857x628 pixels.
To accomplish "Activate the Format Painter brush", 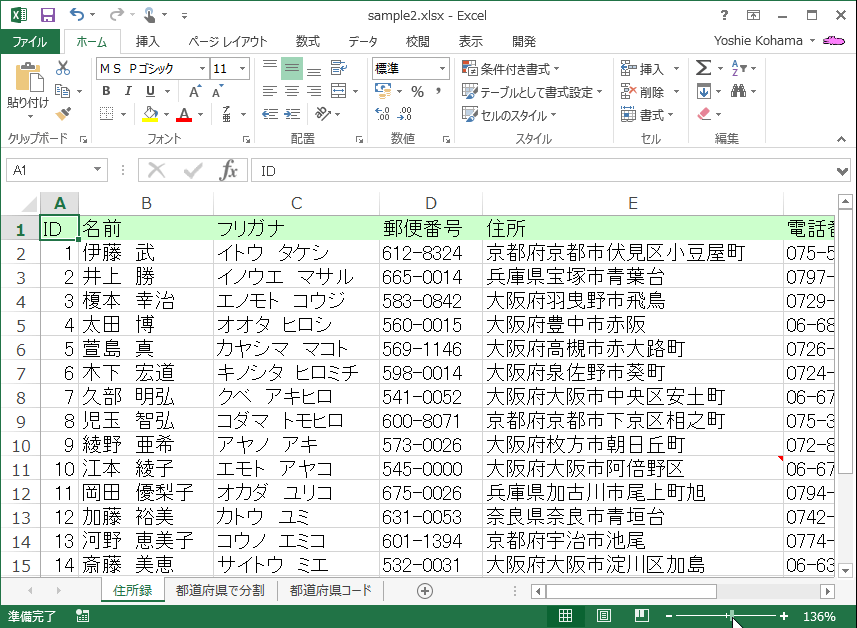I will (x=63, y=114).
